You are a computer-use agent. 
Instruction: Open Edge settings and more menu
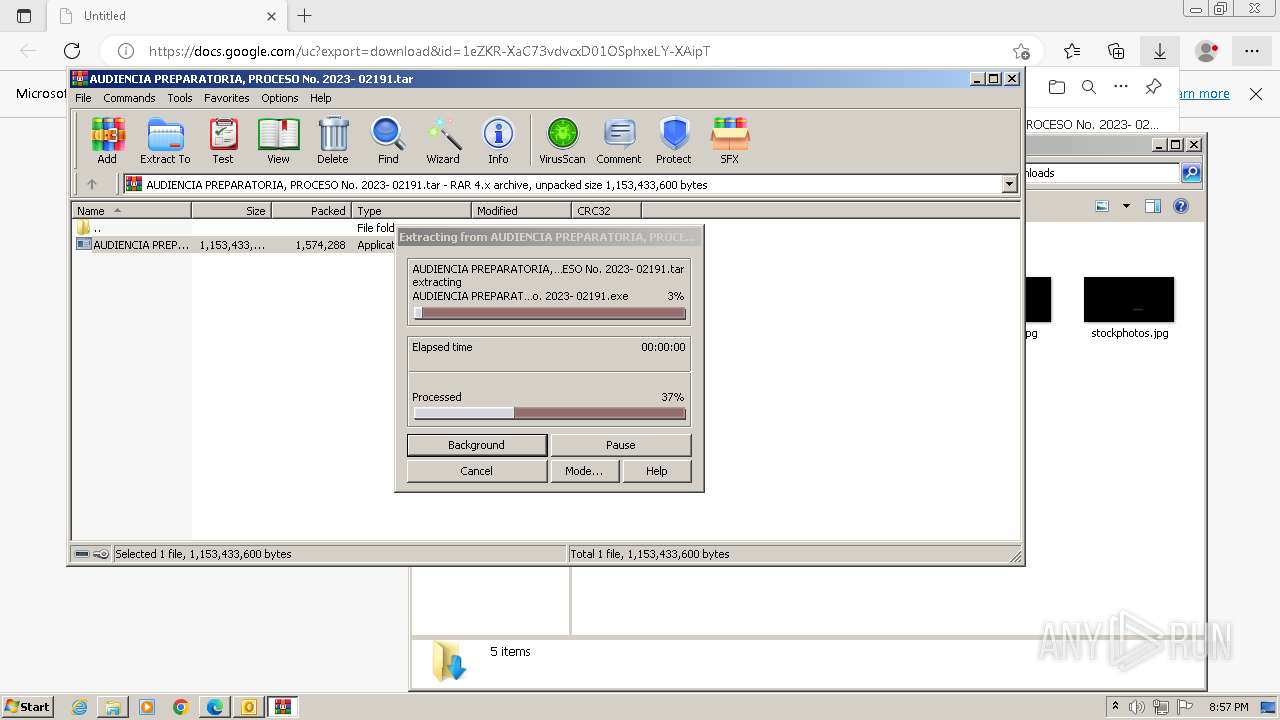pyautogui.click(x=1252, y=51)
